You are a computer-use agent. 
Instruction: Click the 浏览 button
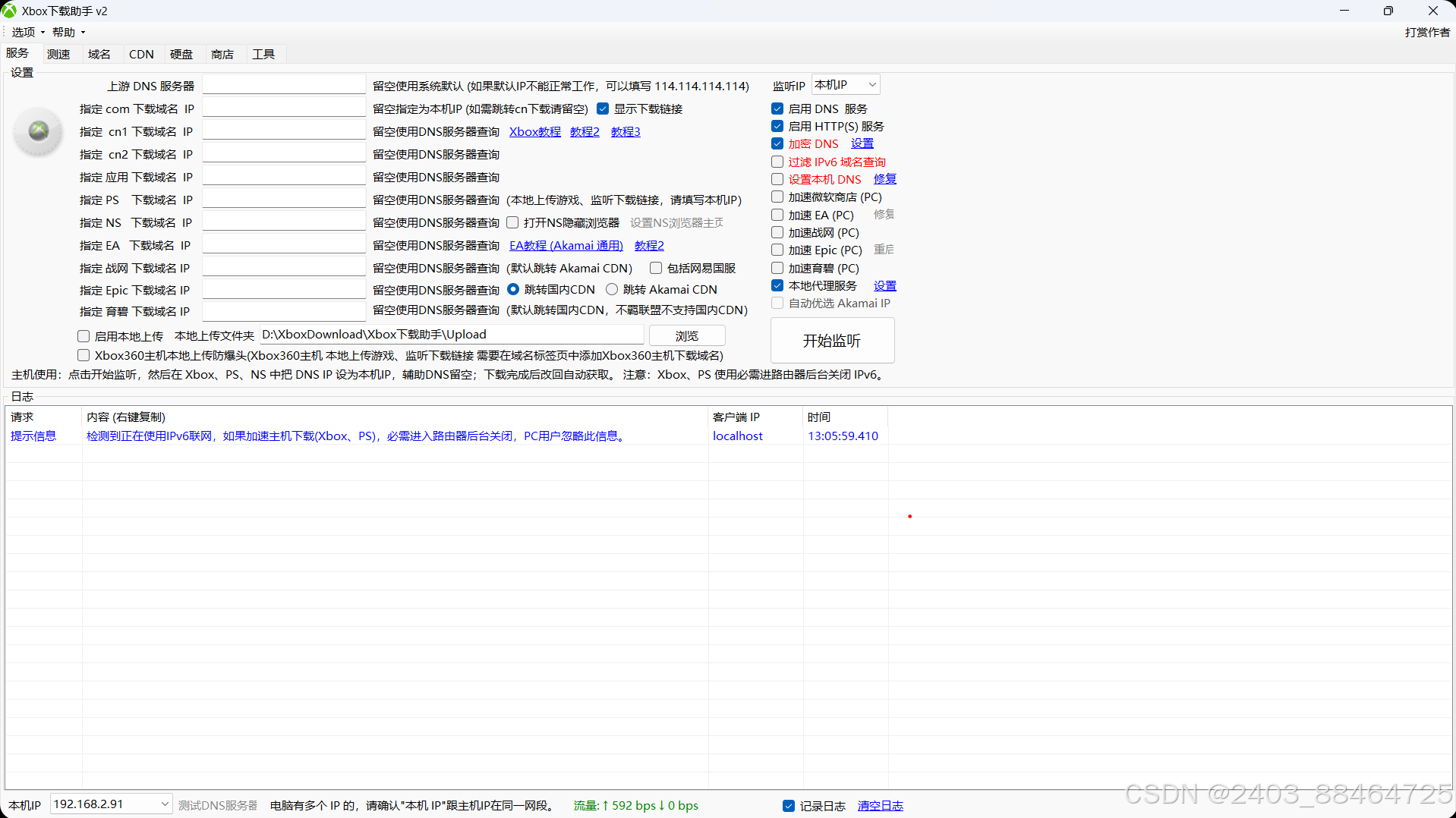(x=687, y=335)
